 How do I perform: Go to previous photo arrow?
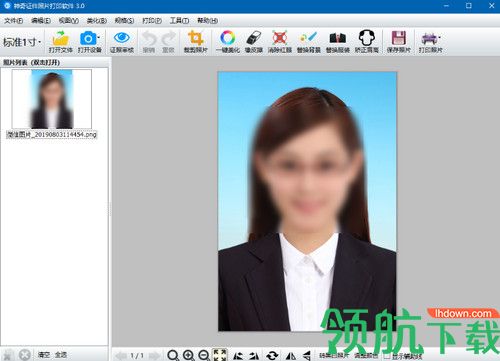[121, 356]
